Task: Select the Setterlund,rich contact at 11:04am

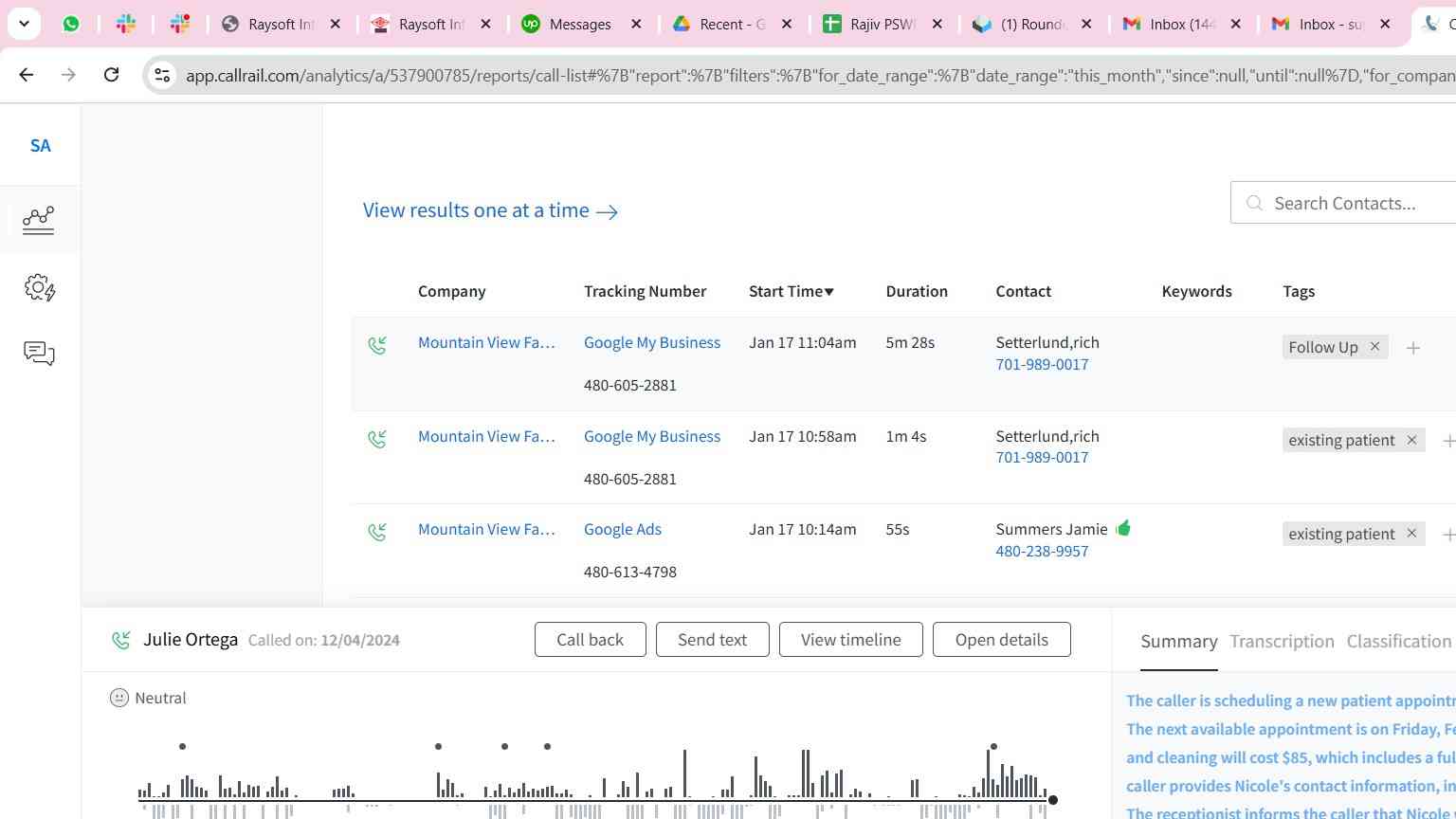Action: pos(1047,342)
